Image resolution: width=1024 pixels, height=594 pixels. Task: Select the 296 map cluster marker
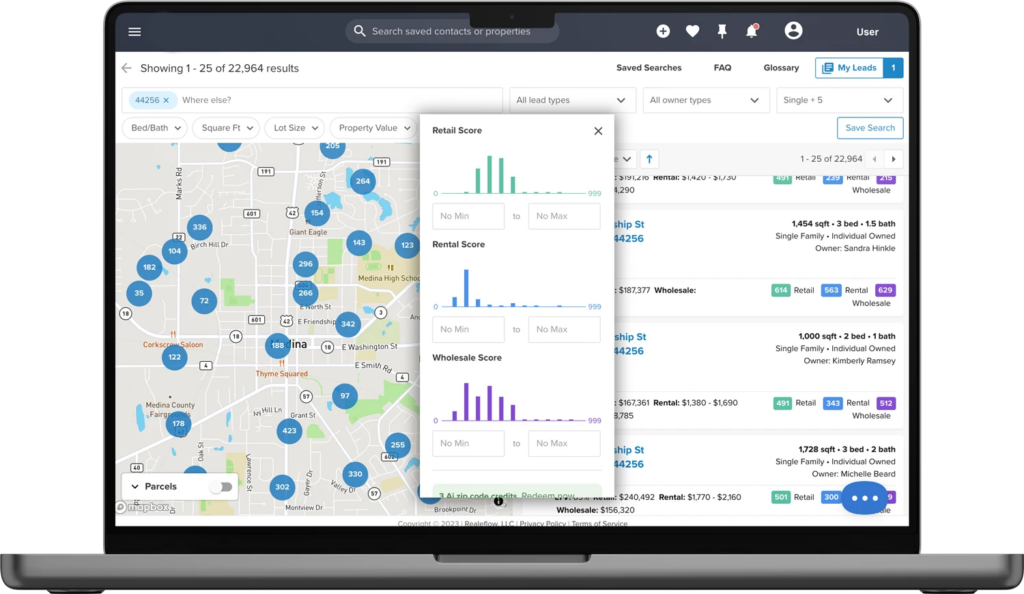[x=305, y=264]
